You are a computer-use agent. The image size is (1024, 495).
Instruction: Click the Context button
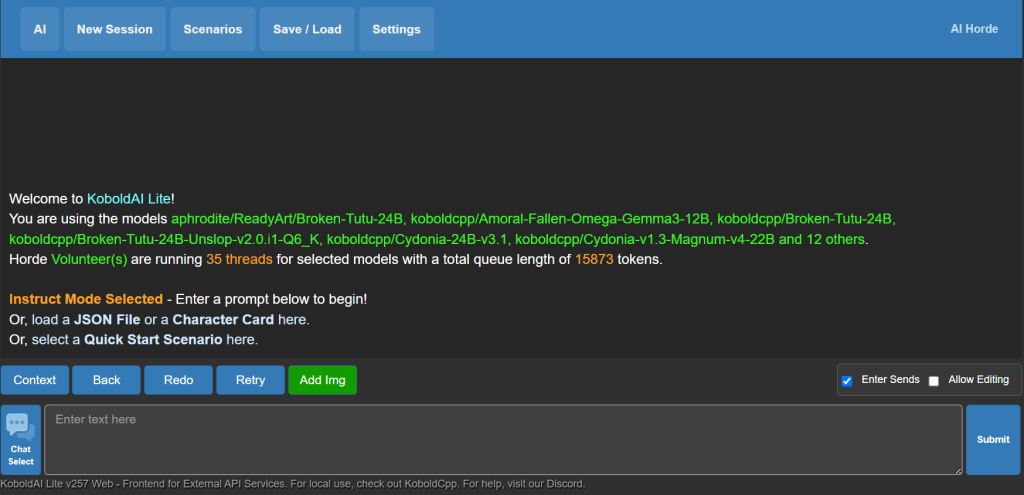35,380
